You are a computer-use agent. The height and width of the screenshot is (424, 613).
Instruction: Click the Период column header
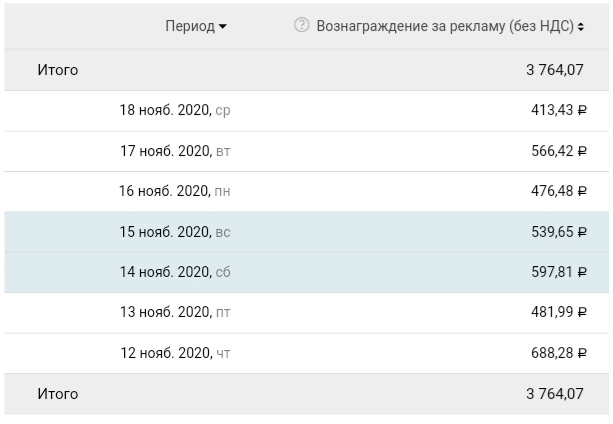tap(190, 27)
